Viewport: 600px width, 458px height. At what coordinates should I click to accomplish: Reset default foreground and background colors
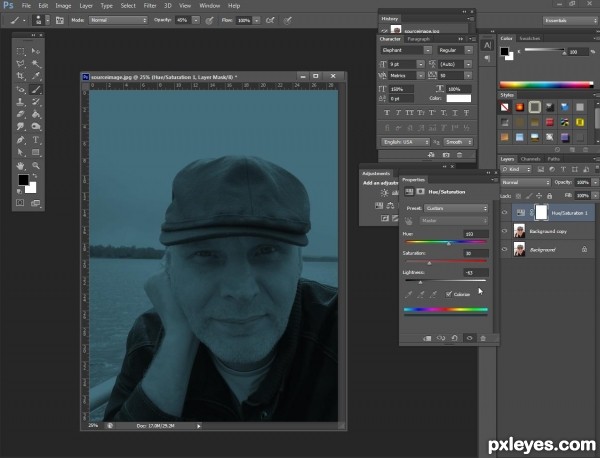coord(20,191)
